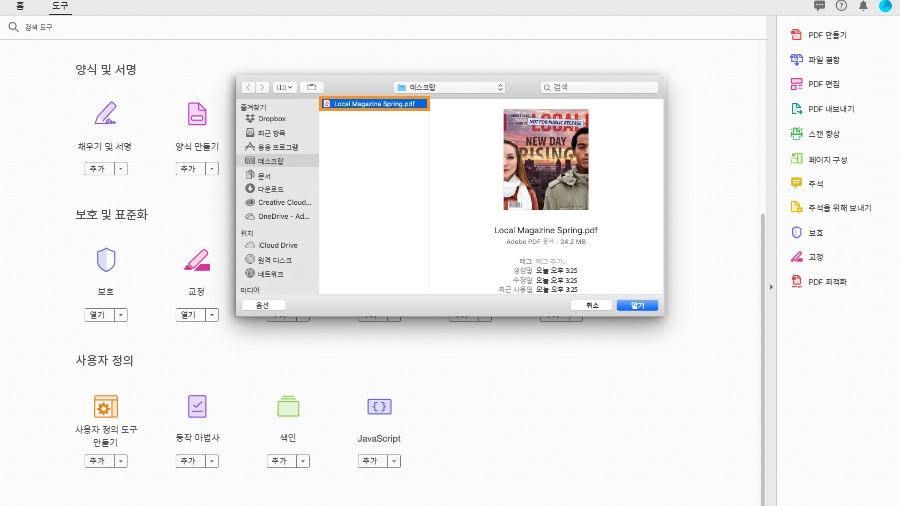Expand dropdown arrow next to 채우기 및 서명 추가
Image resolution: width=900 pixels, height=506 pixels.
[121, 169]
